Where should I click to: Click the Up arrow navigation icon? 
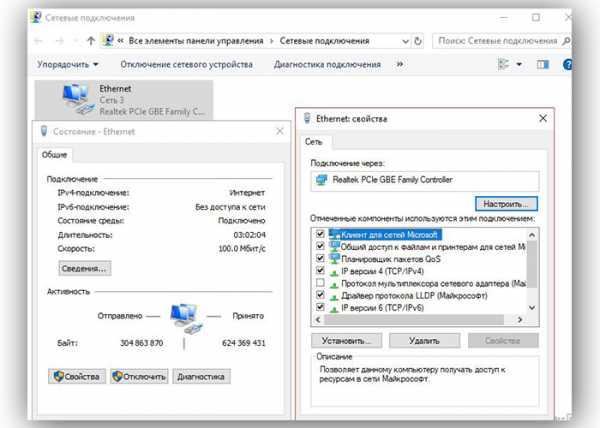pos(91,41)
